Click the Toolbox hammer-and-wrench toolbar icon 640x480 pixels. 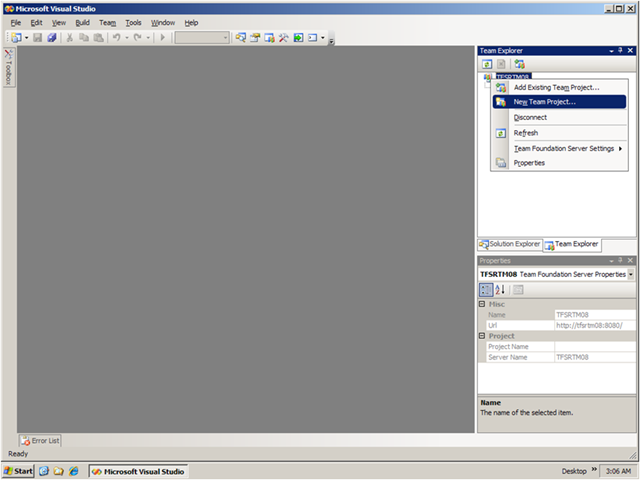point(284,38)
